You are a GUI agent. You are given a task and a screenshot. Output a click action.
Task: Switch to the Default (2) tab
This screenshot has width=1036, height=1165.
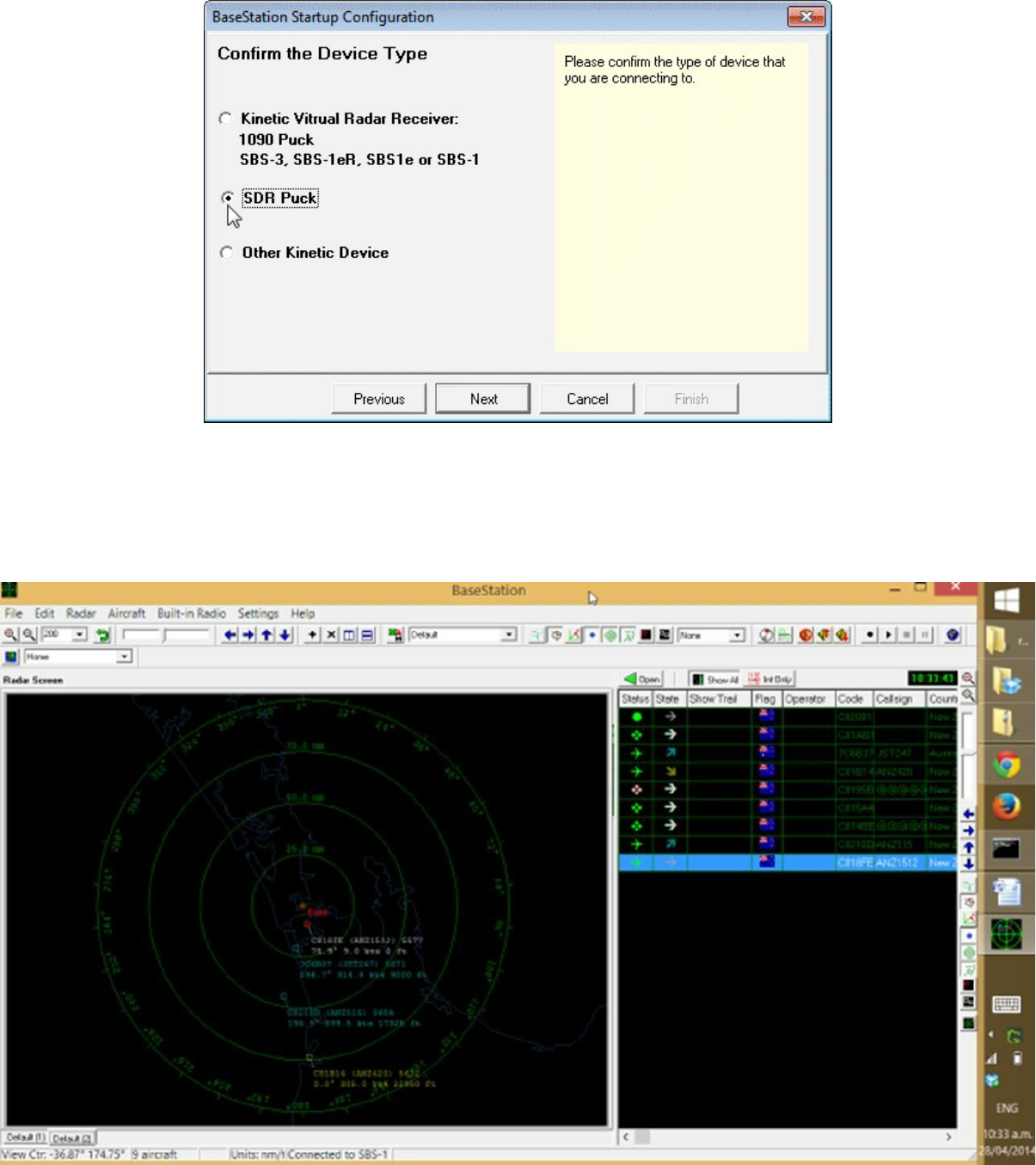click(x=72, y=1137)
